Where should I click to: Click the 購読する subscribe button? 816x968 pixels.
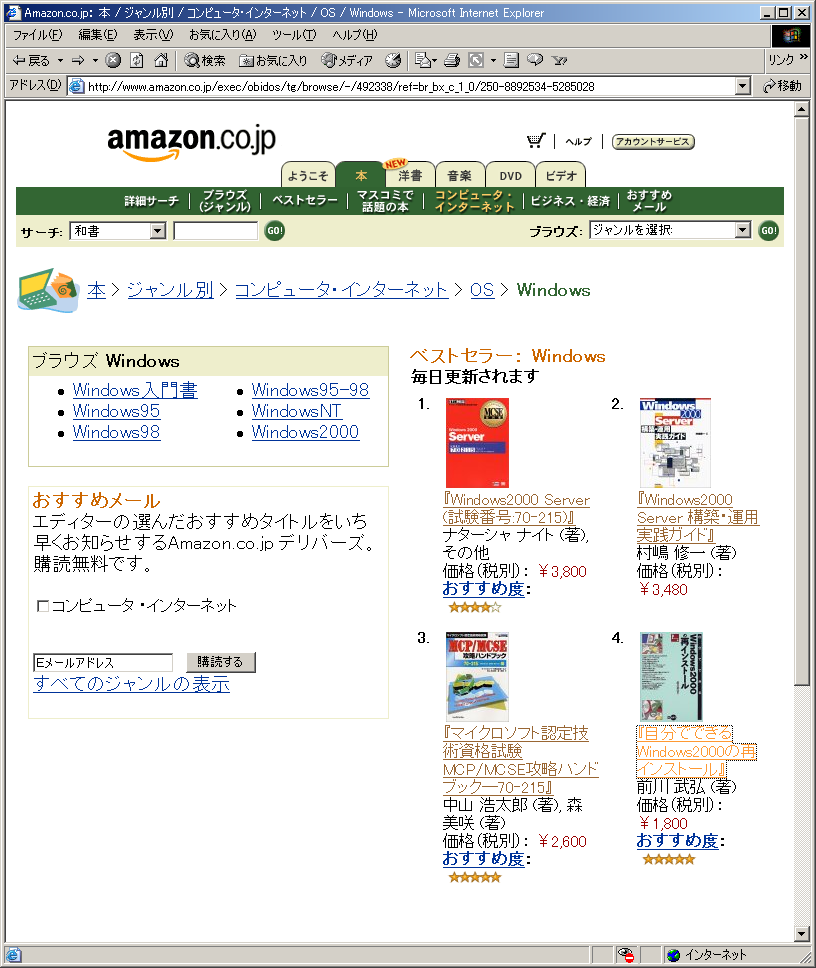(x=220, y=662)
